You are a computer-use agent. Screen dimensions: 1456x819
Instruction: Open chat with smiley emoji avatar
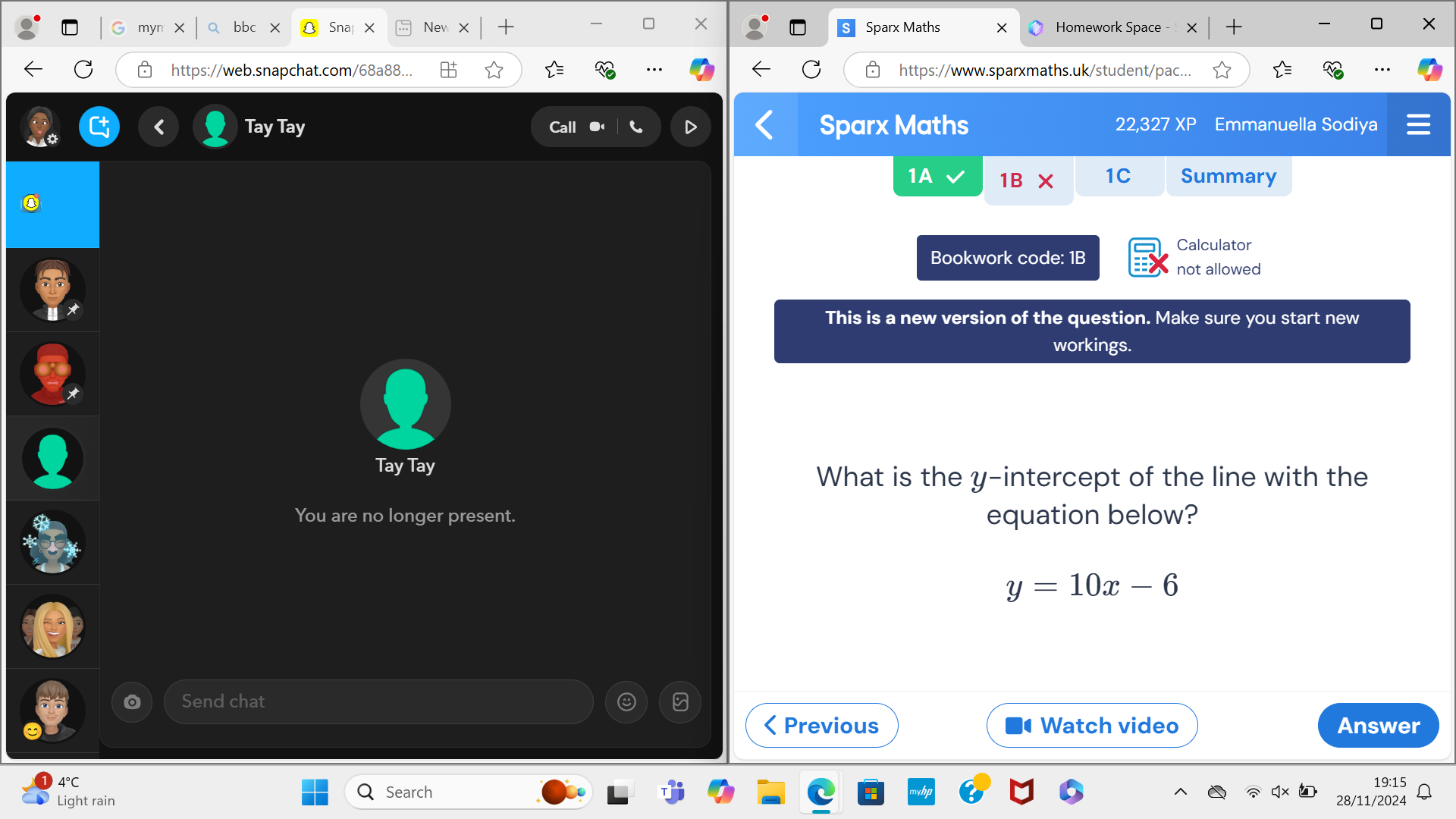pyautogui.click(x=52, y=711)
